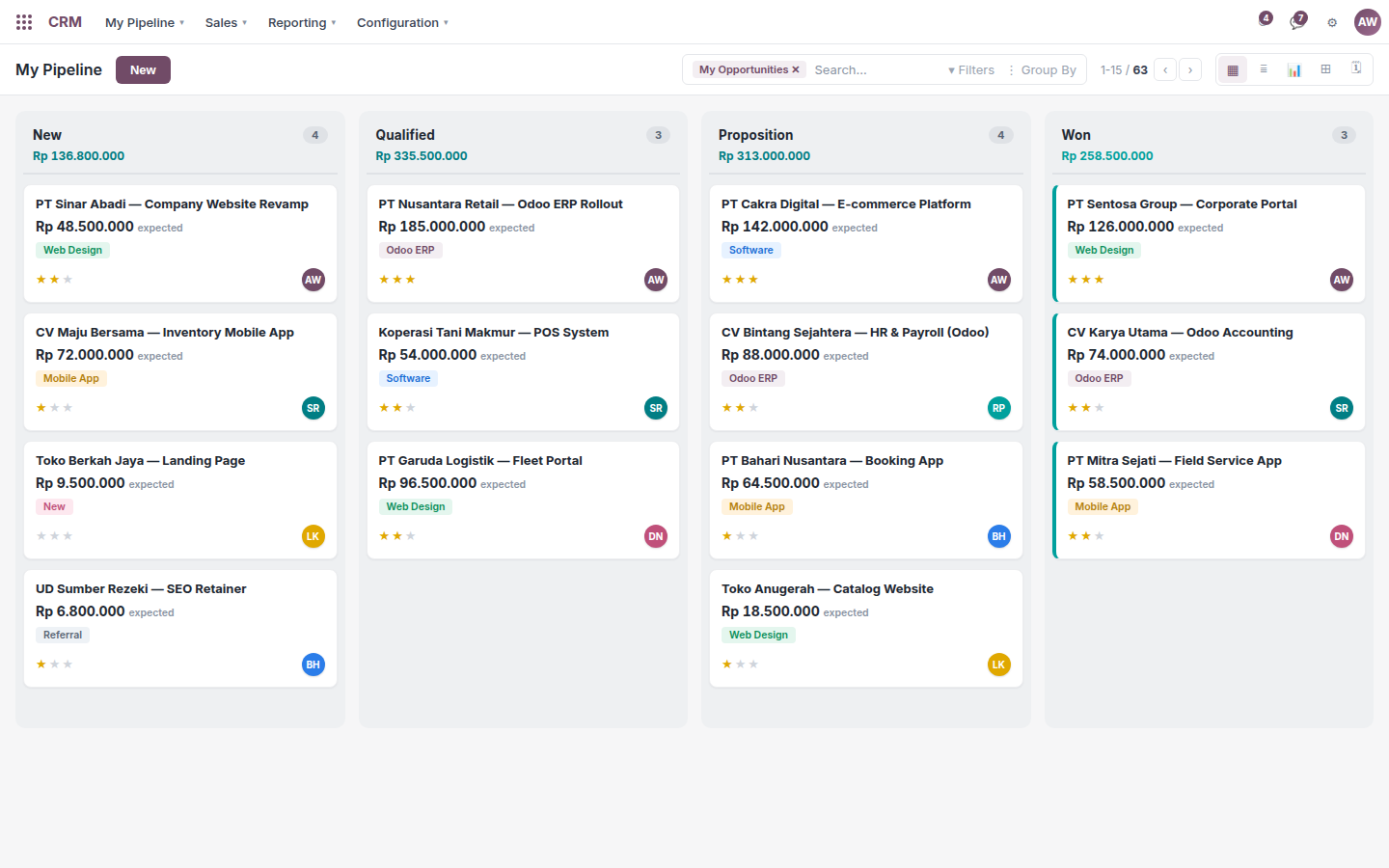This screenshot has width=1389, height=868.
Task: Toggle third star on PT Mitra Sejati card
Action: [x=1099, y=536]
